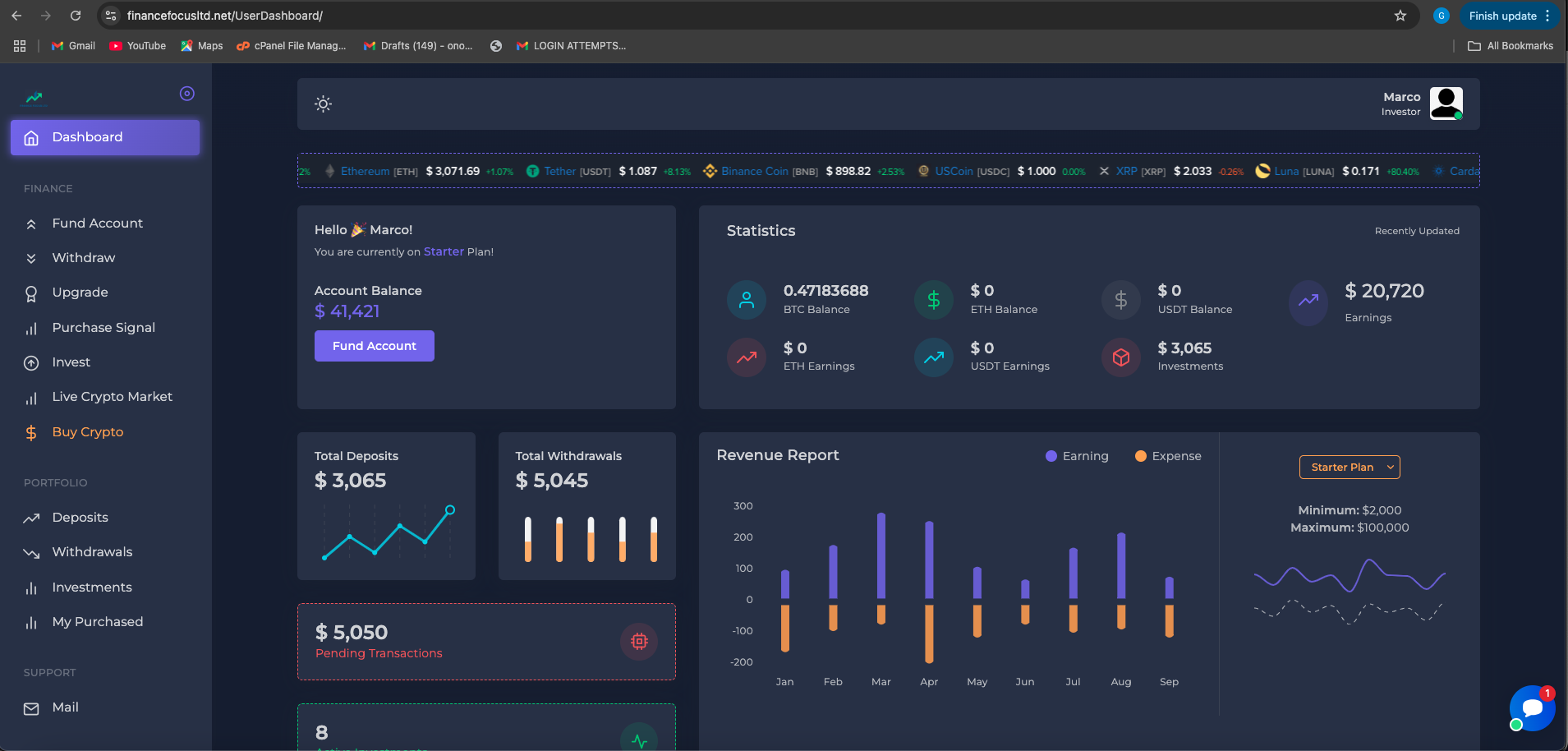Viewport: 1568px width, 751px height.
Task: Bookmark this page with the star icon
Action: coord(1400,16)
